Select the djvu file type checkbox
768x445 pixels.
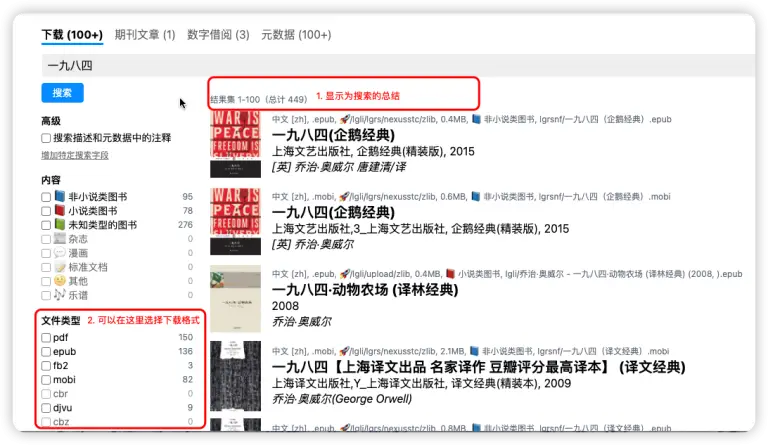(46, 408)
